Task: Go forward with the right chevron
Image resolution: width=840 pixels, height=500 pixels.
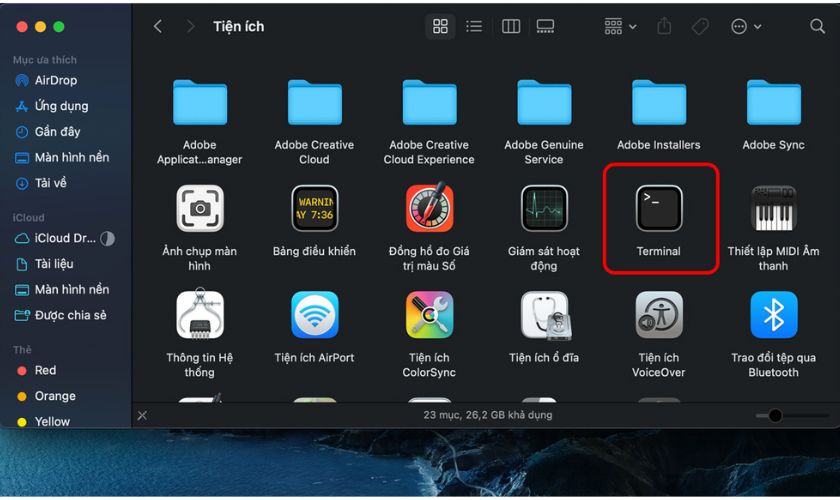Action: (190, 26)
